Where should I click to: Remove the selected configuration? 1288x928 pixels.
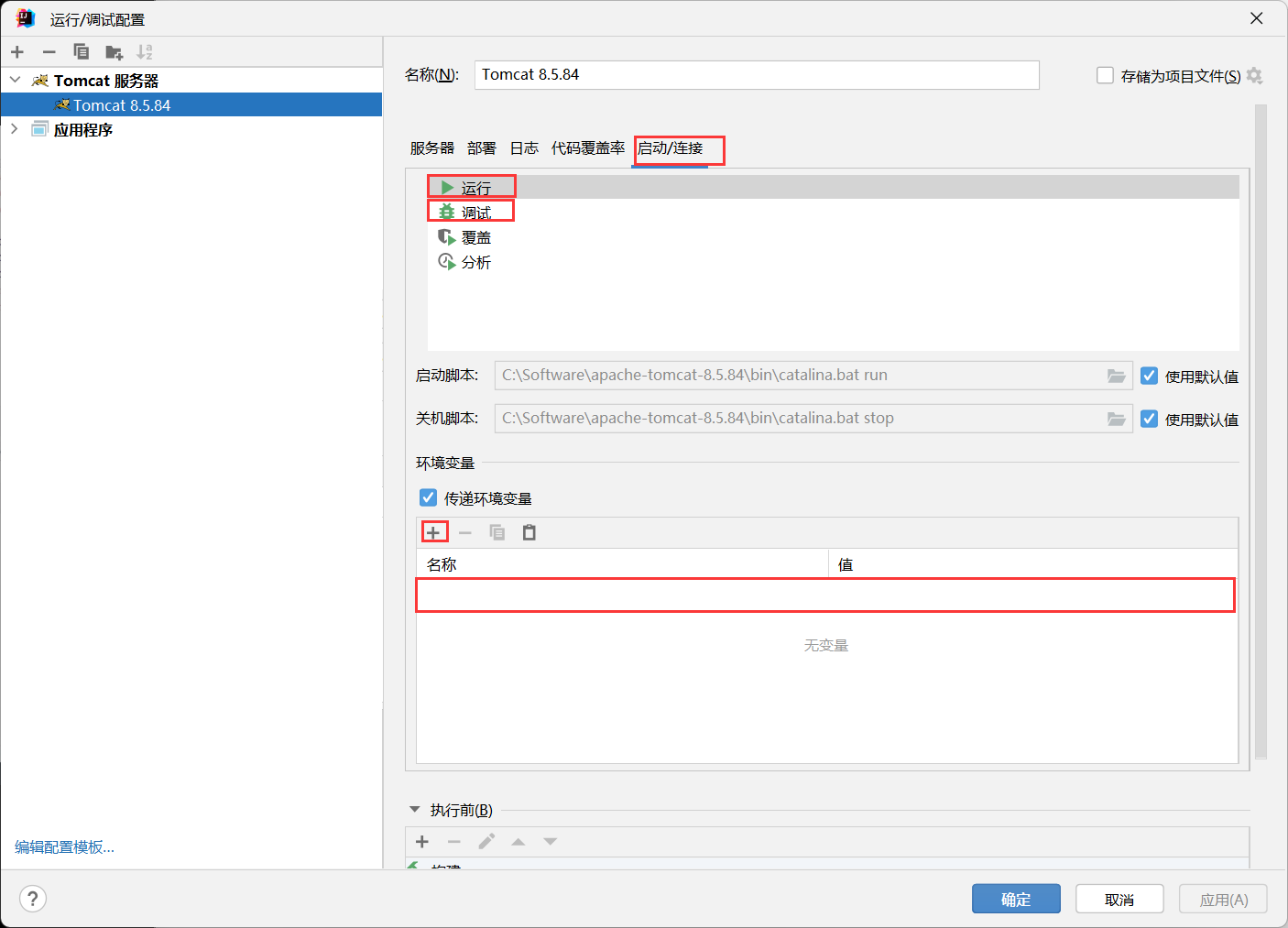(49, 52)
